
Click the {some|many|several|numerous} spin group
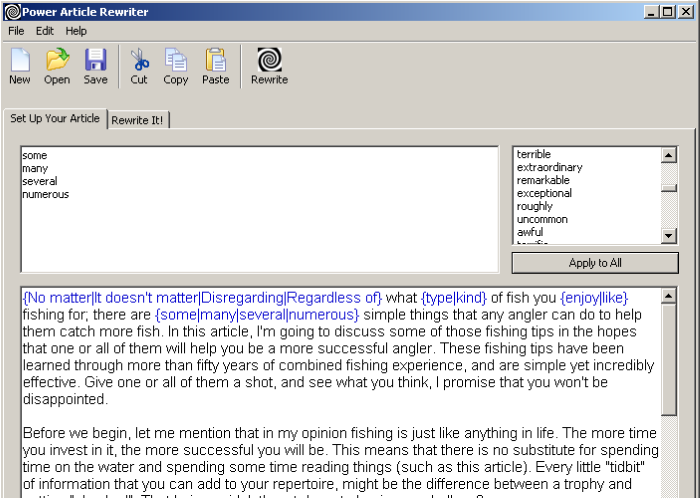[x=257, y=315]
